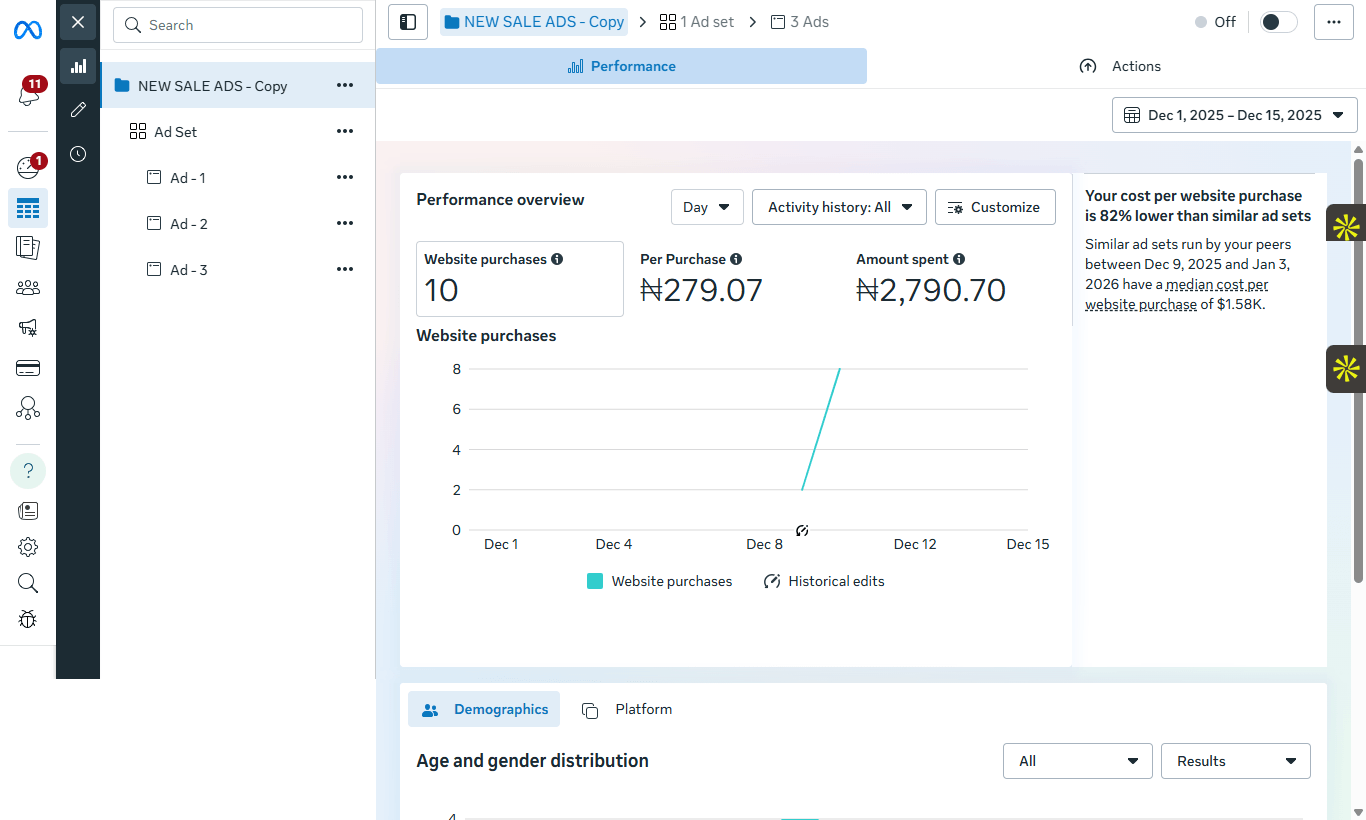This screenshot has height=820, width=1366.
Task: Open the charts view icon in dark sidebar
Action: tap(78, 66)
